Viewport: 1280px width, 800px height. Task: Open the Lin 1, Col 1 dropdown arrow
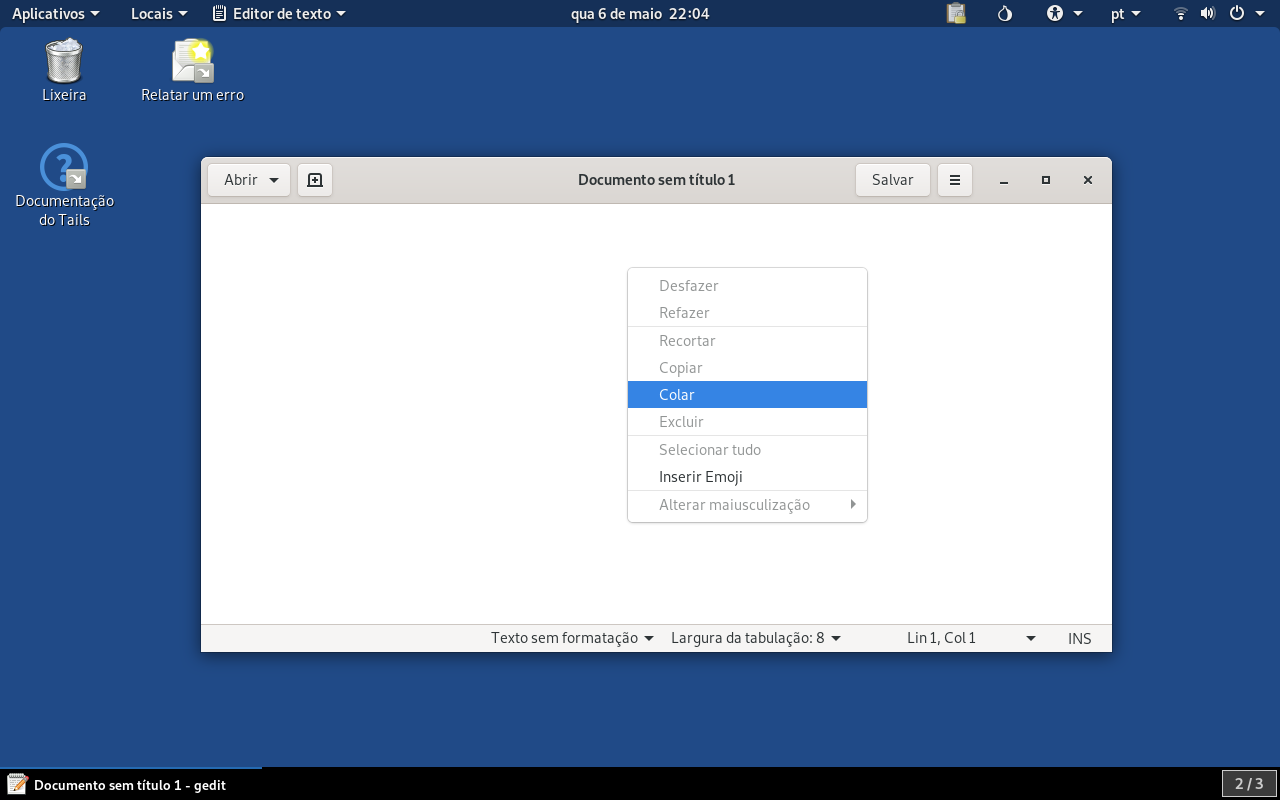(x=1031, y=638)
